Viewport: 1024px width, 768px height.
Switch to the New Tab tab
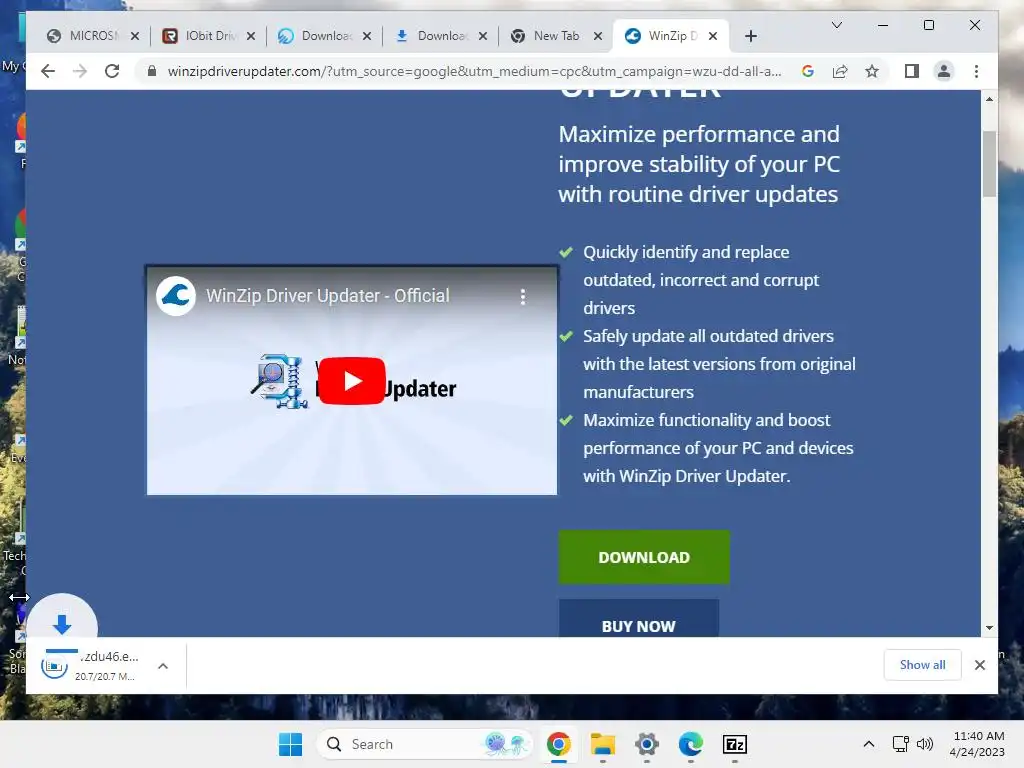tap(554, 36)
